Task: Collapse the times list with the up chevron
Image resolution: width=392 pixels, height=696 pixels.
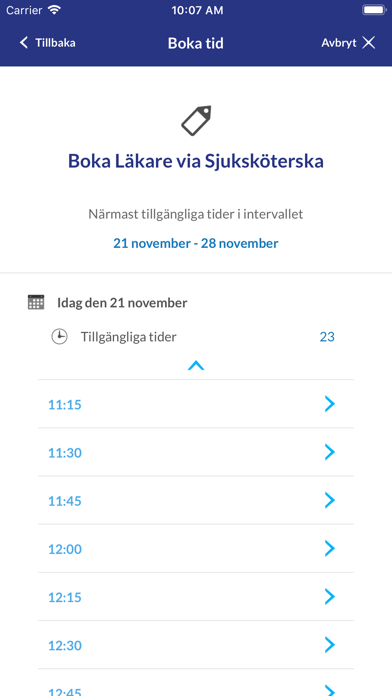Action: (196, 365)
